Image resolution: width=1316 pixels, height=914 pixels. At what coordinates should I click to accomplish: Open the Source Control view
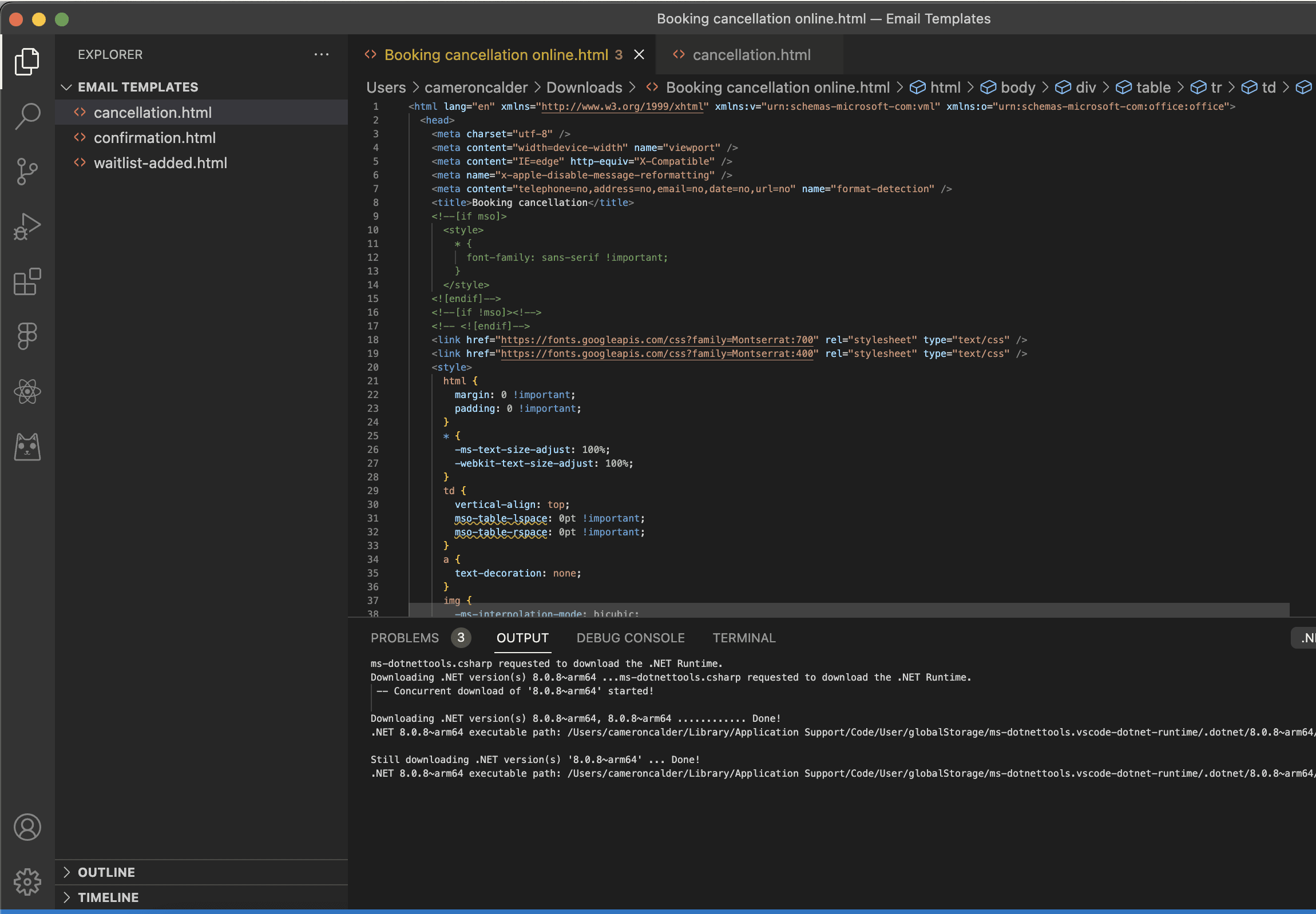click(x=27, y=171)
